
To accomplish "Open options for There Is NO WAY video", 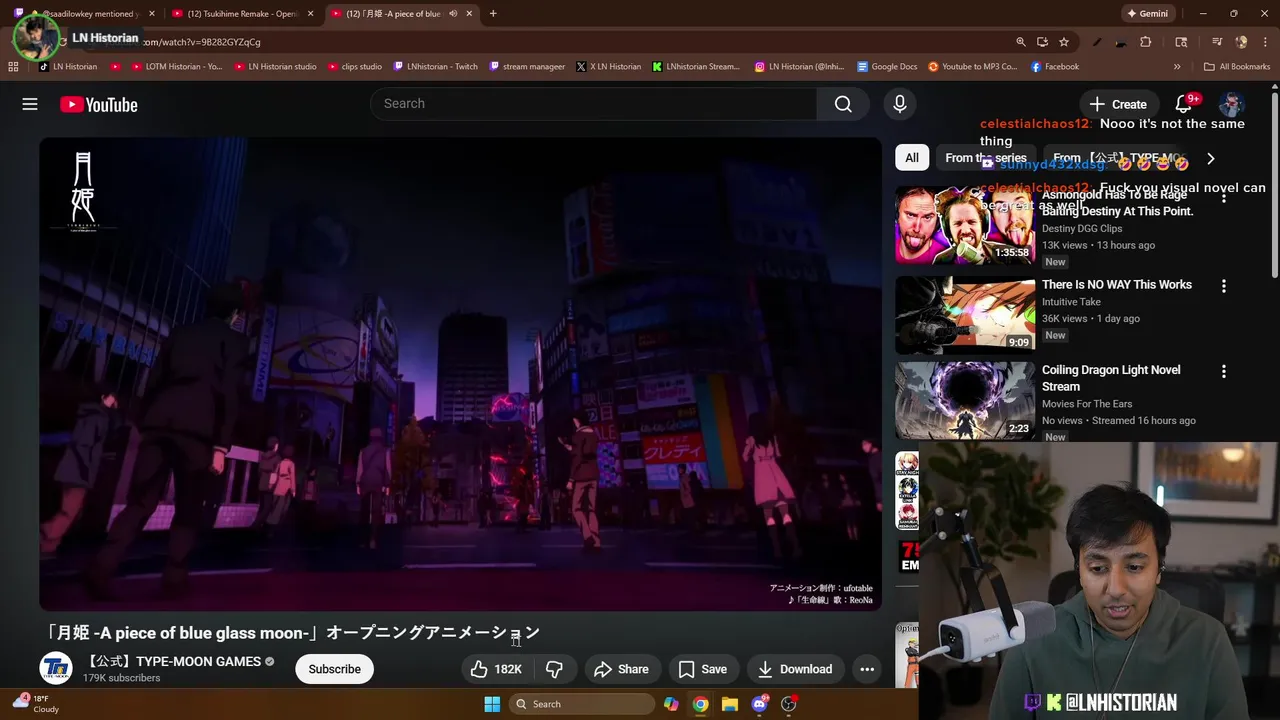I will coord(1223,286).
